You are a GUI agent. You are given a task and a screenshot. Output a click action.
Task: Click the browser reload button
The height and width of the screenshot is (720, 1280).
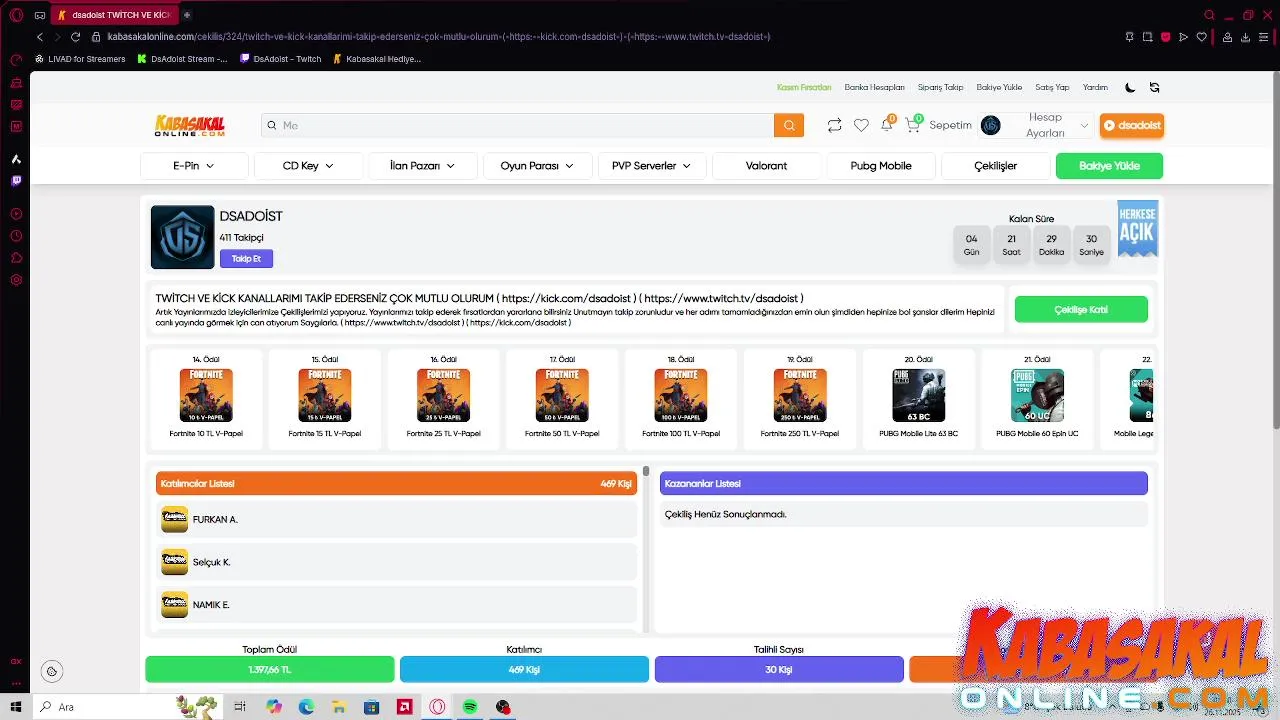click(x=75, y=37)
